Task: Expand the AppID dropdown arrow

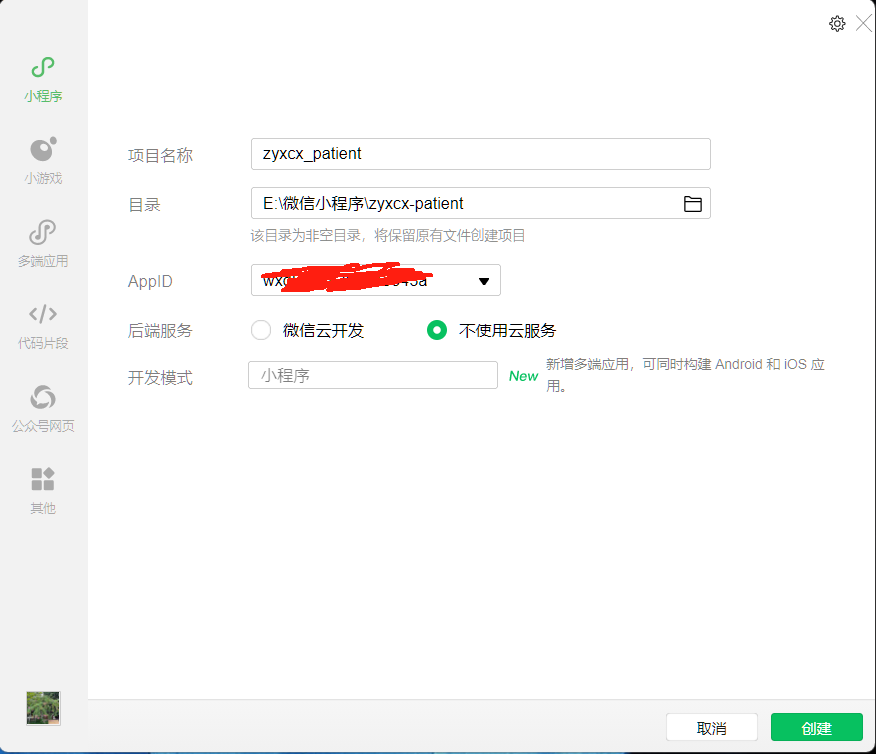Action: [484, 281]
